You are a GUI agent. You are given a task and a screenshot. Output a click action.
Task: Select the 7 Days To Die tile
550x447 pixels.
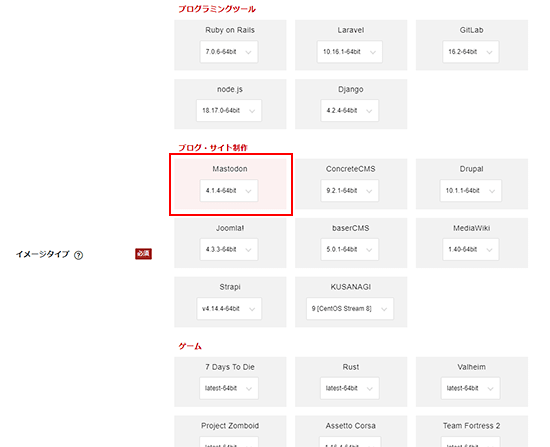coord(230,382)
